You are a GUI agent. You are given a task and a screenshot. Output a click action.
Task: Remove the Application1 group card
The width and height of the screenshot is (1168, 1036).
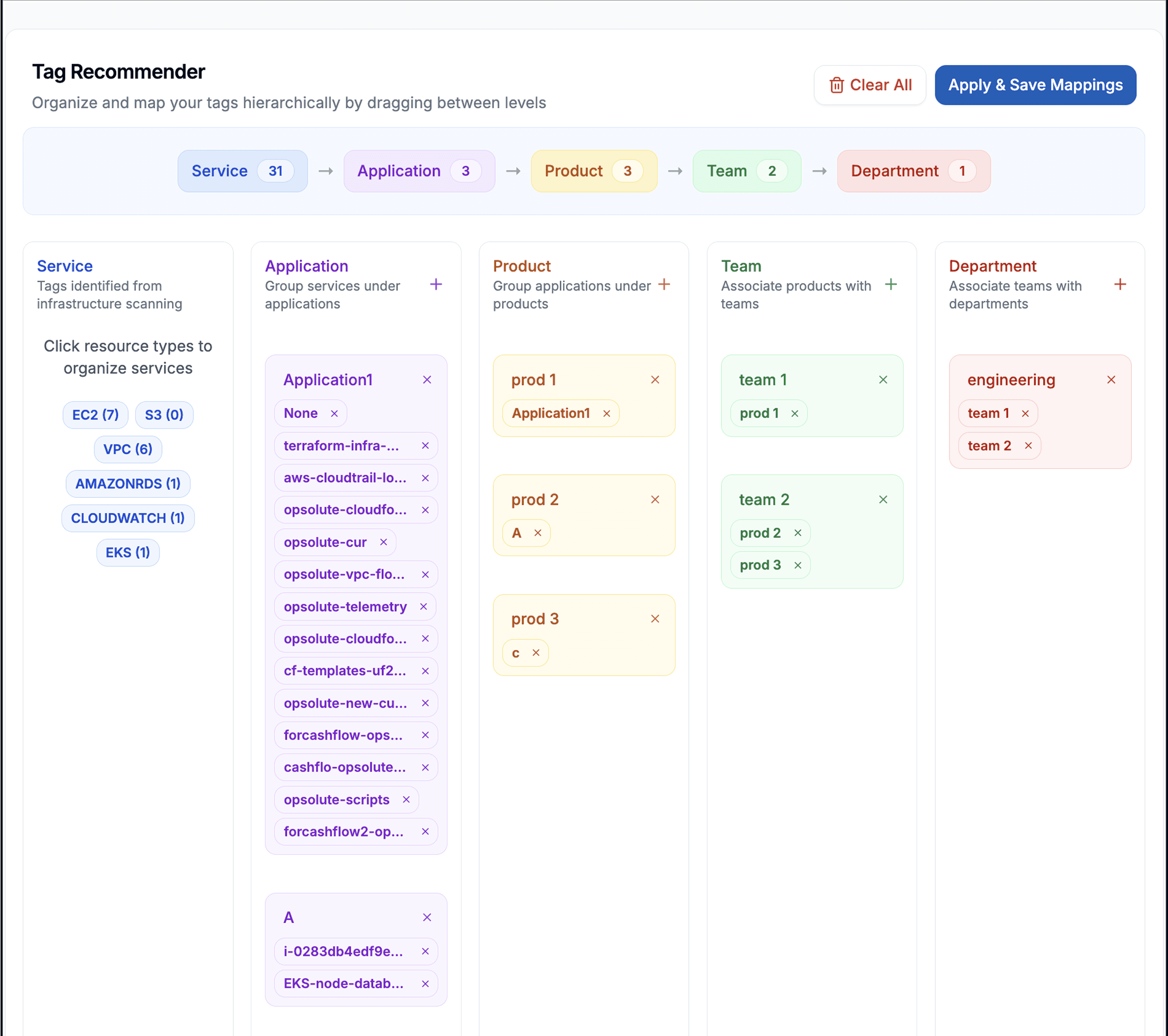[426, 380]
